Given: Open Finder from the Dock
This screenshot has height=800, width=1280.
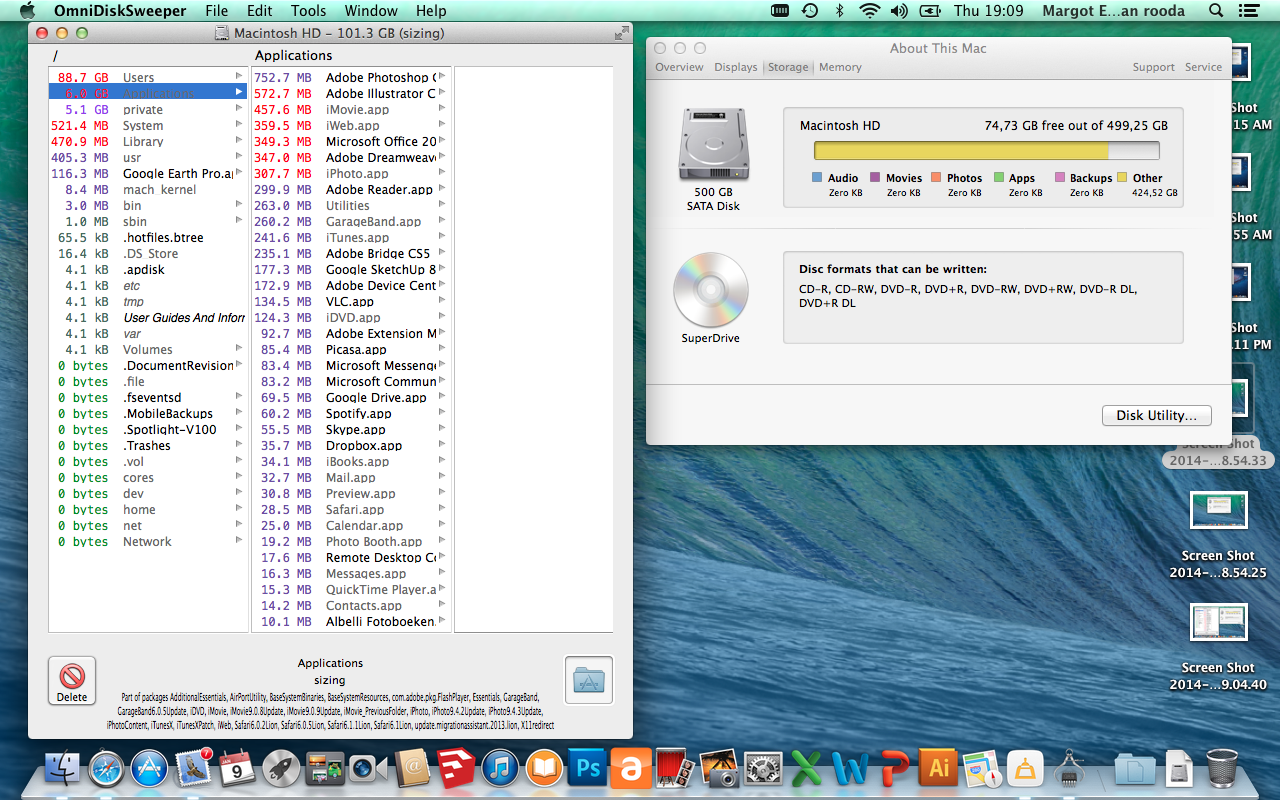Looking at the screenshot, I should pos(63,768).
